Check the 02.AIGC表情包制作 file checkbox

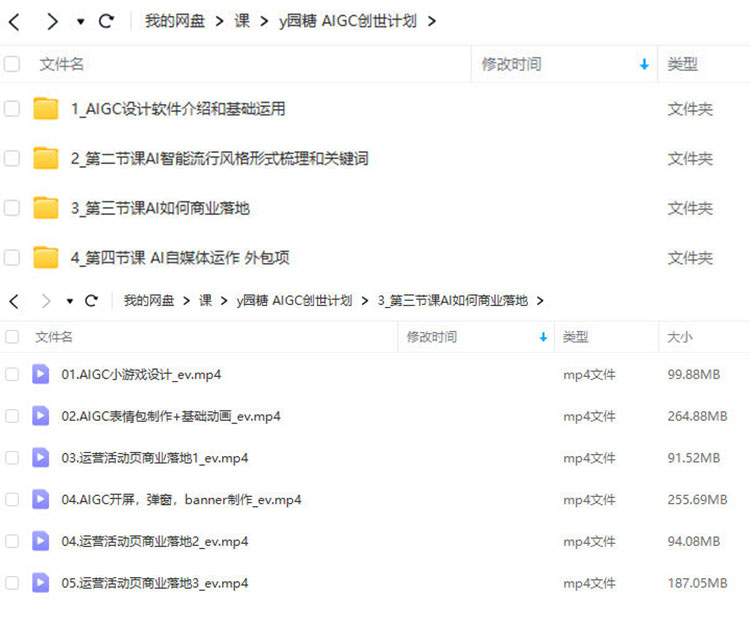[12, 416]
